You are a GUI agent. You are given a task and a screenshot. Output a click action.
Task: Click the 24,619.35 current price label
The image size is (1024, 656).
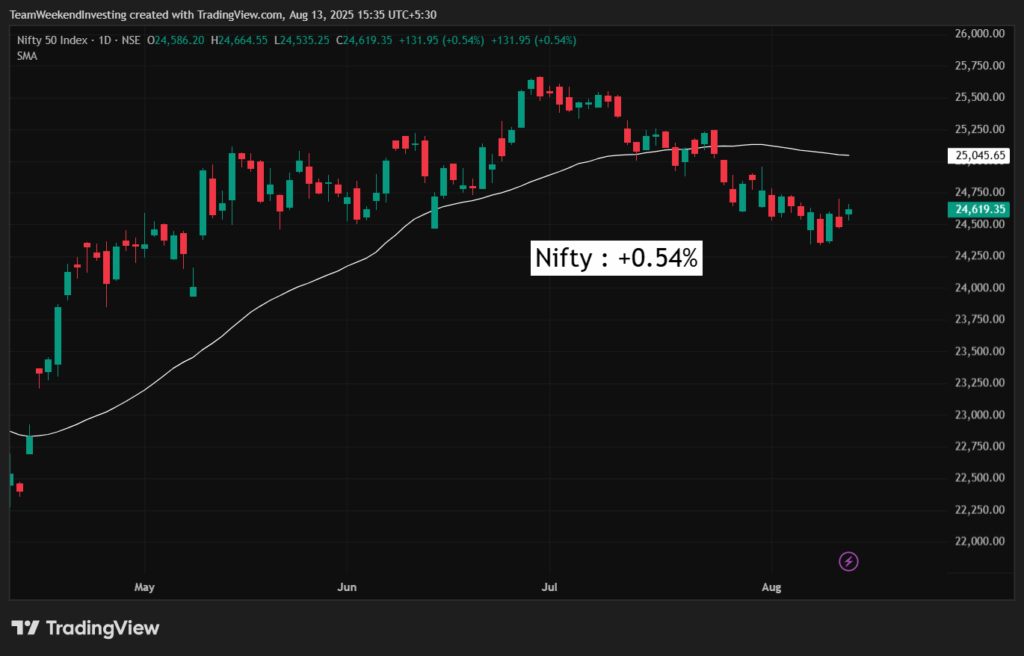[x=979, y=209]
